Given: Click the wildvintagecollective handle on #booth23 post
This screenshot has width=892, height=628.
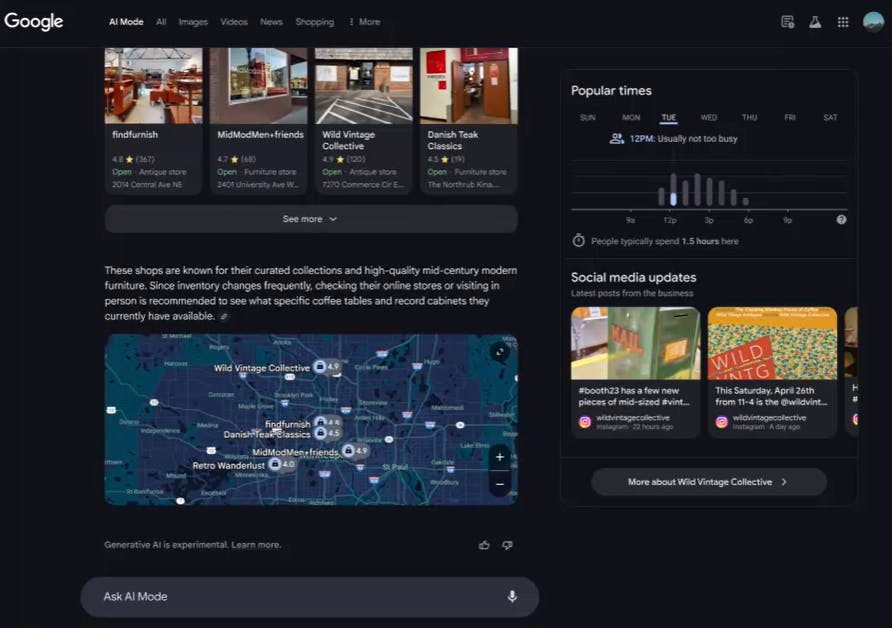Looking at the screenshot, I should (x=633, y=418).
